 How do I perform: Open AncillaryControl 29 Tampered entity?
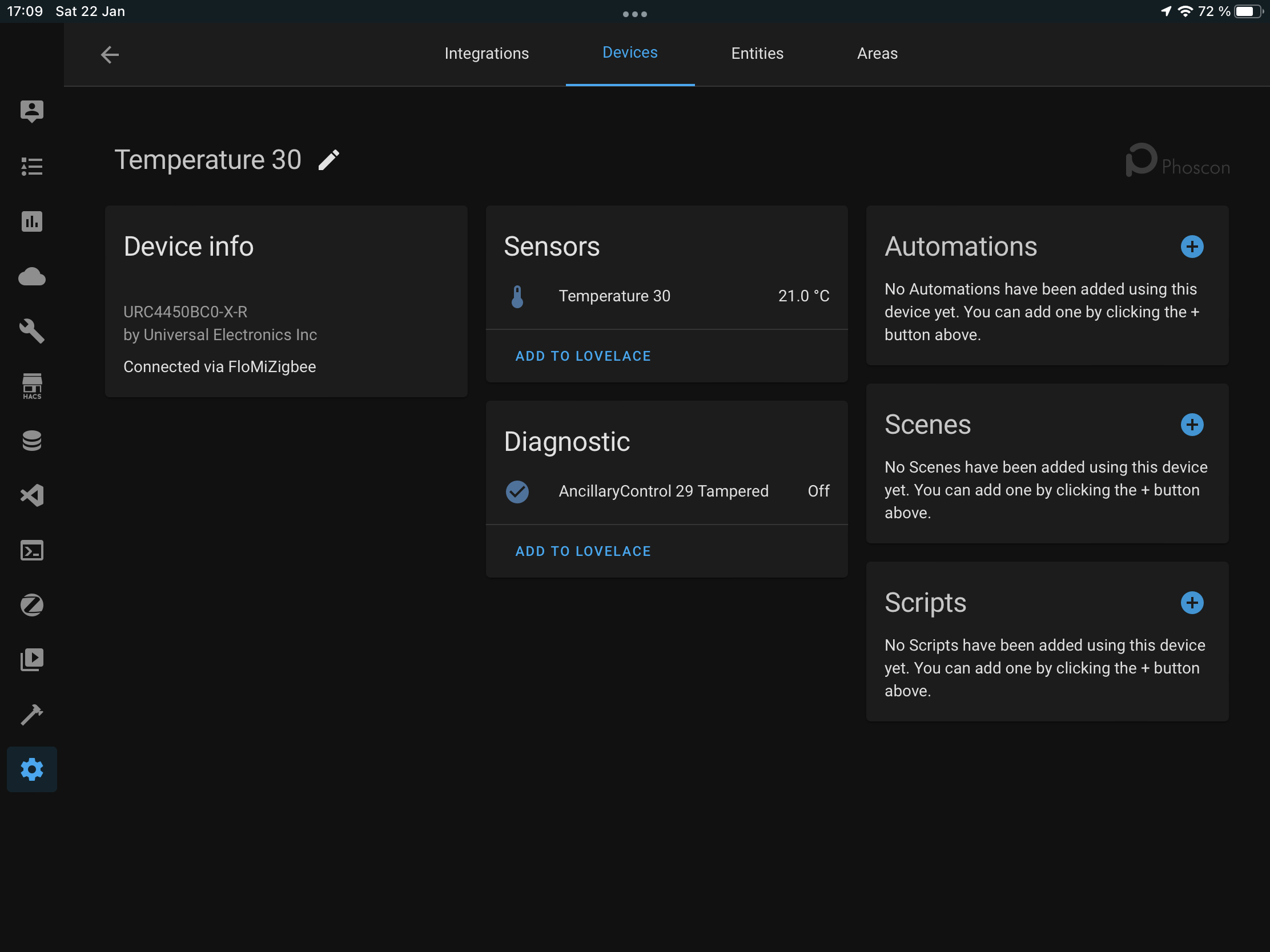tap(663, 491)
